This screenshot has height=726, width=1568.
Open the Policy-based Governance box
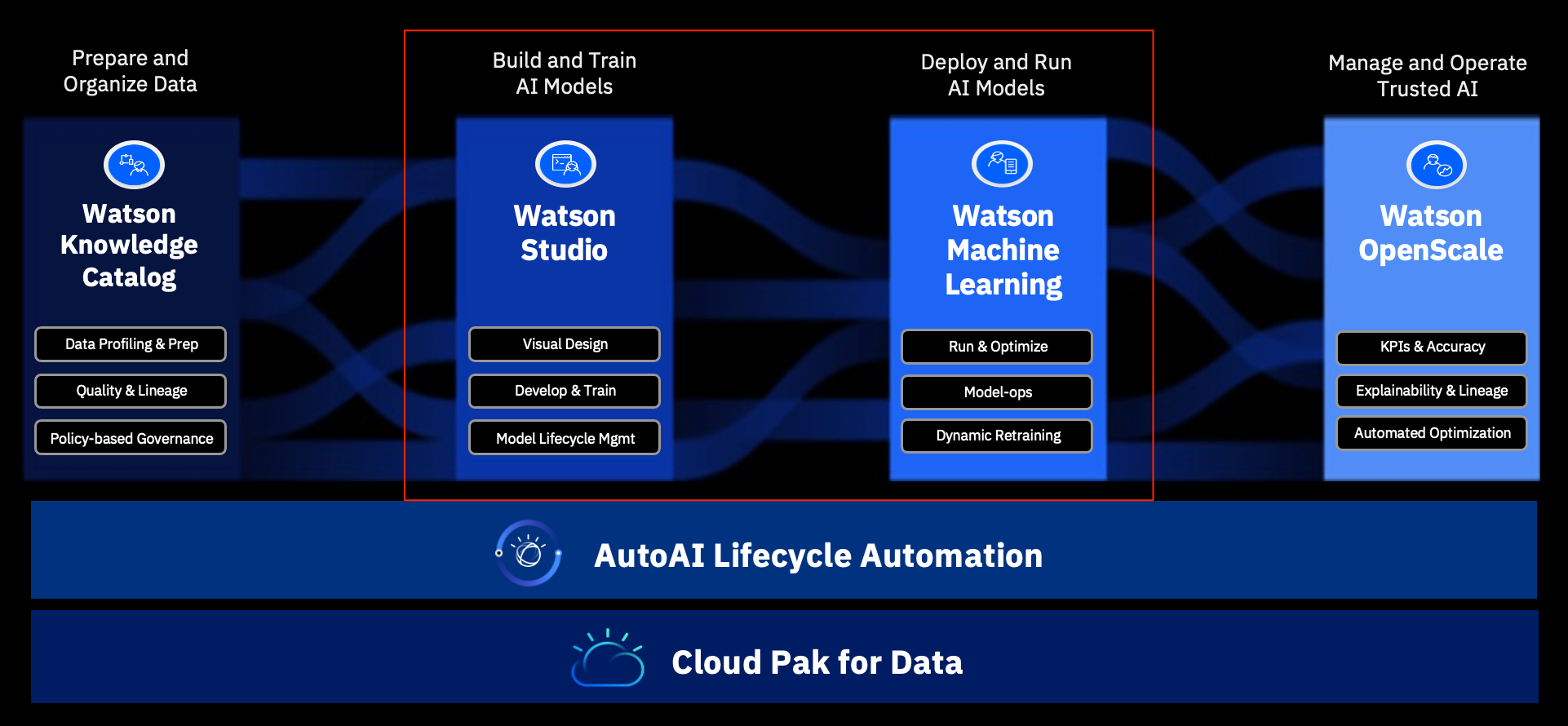tap(131, 437)
